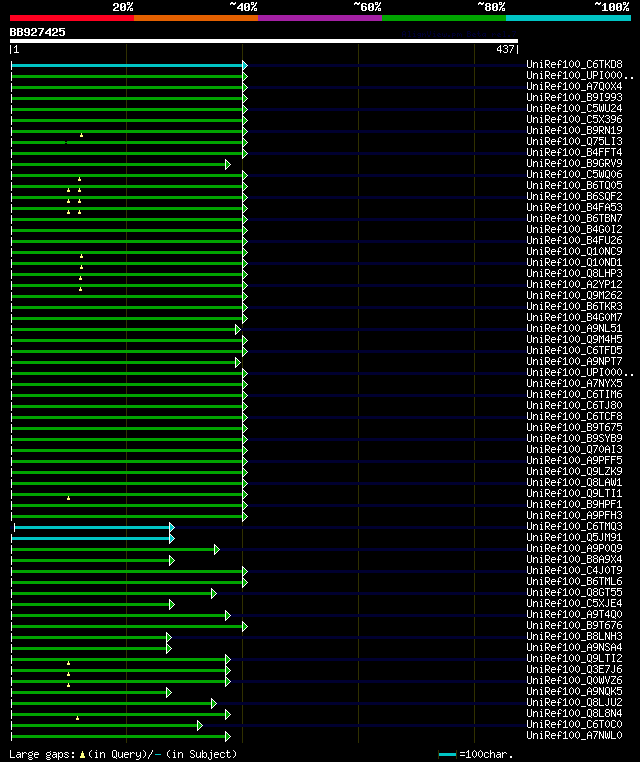Open hit UniRef100_B4FU26

pos(574,241)
